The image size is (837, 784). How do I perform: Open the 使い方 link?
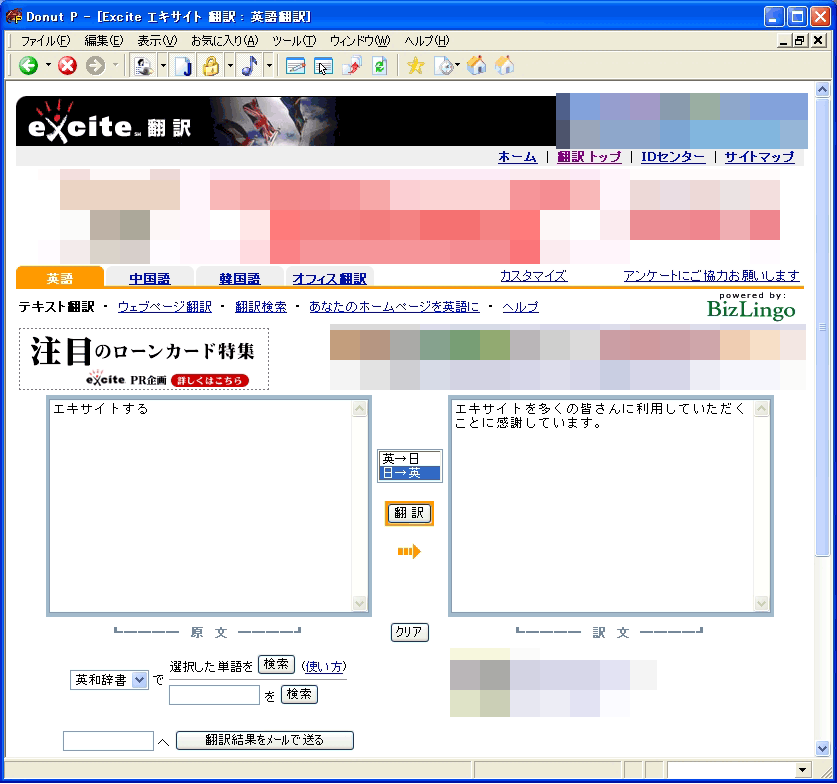click(324, 667)
